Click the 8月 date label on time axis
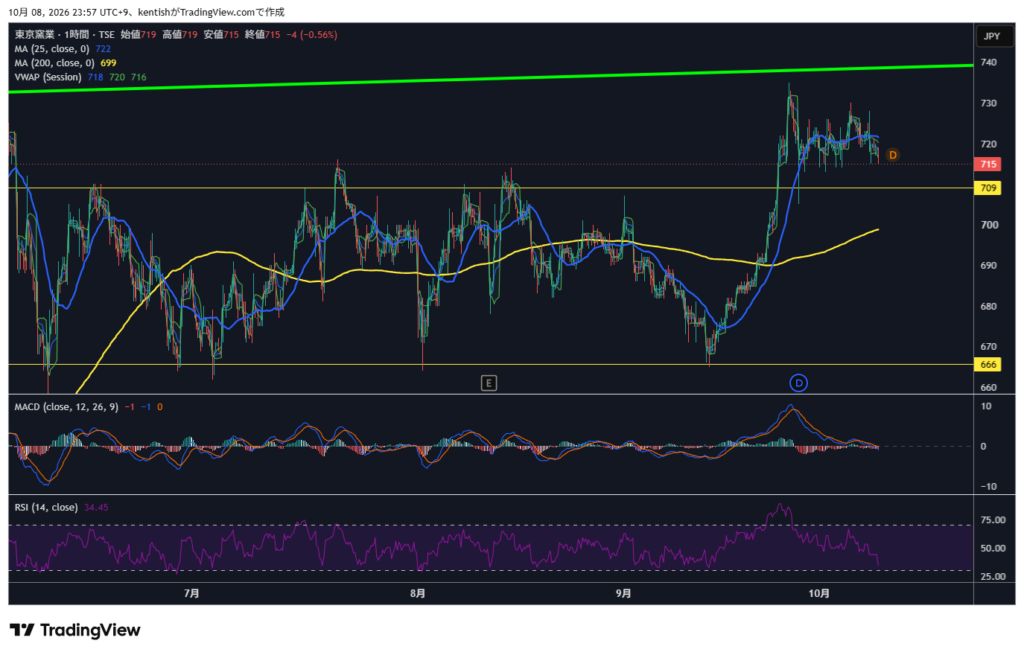Viewport: 1024px width, 655px height. (x=417, y=594)
